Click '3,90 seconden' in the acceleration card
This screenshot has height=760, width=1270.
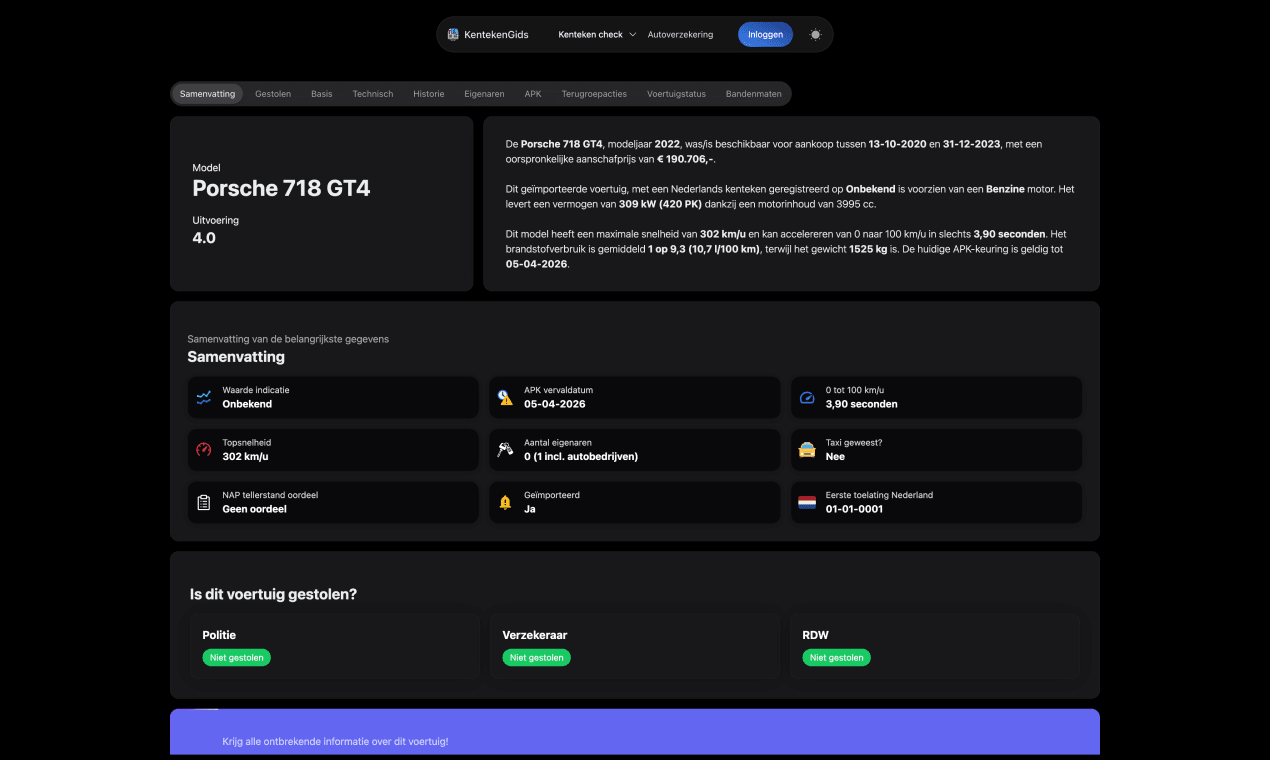[x=861, y=404]
